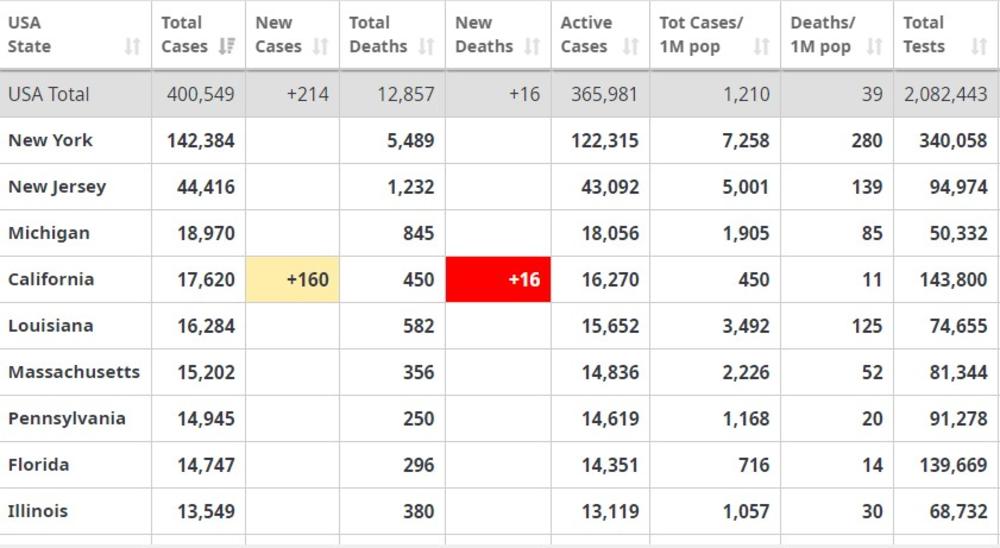Open the New York state link
Image resolution: width=1000 pixels, height=548 pixels.
pyautogui.click(x=50, y=140)
